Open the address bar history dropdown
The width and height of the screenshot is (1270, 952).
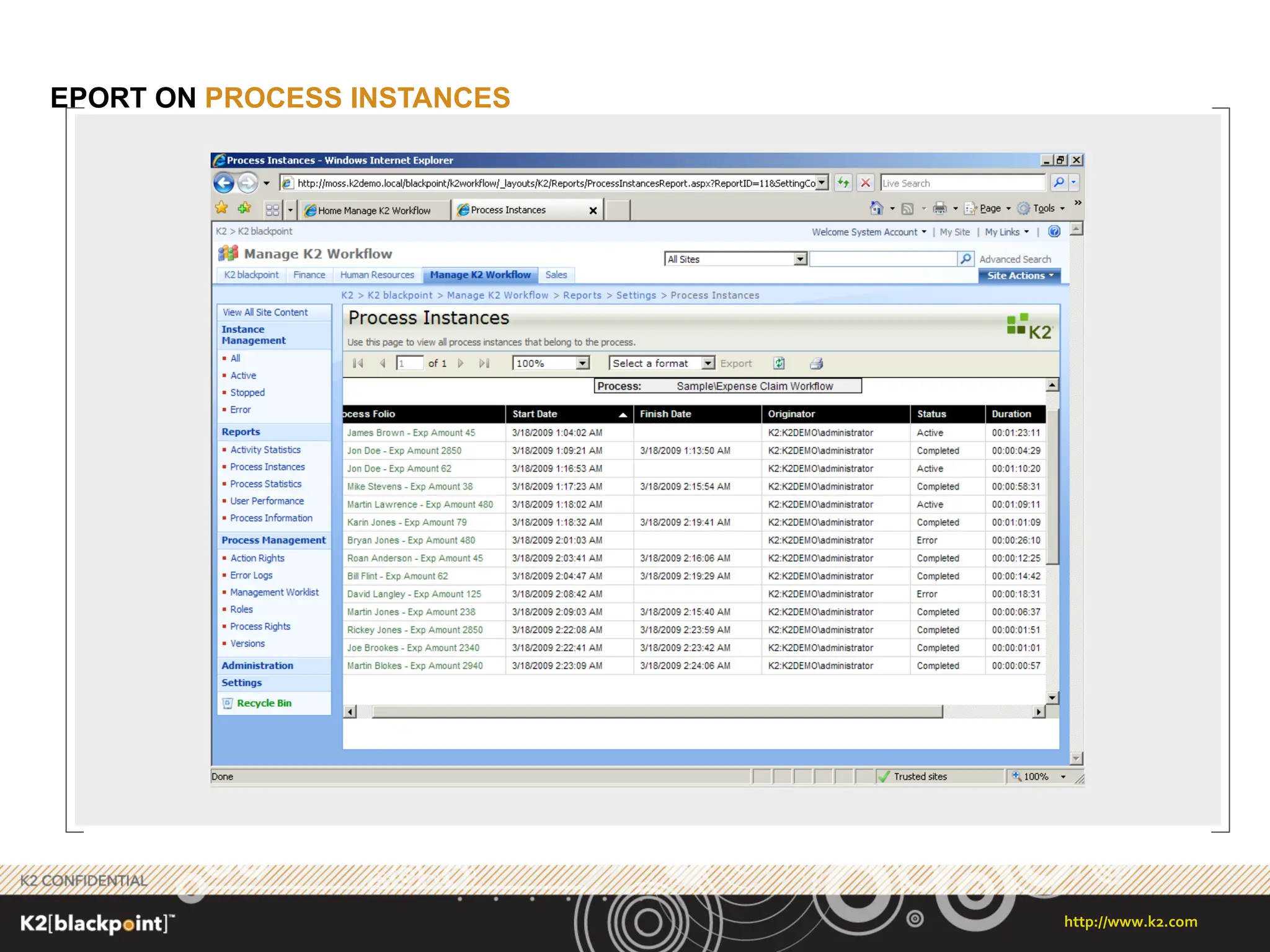pyautogui.click(x=822, y=183)
